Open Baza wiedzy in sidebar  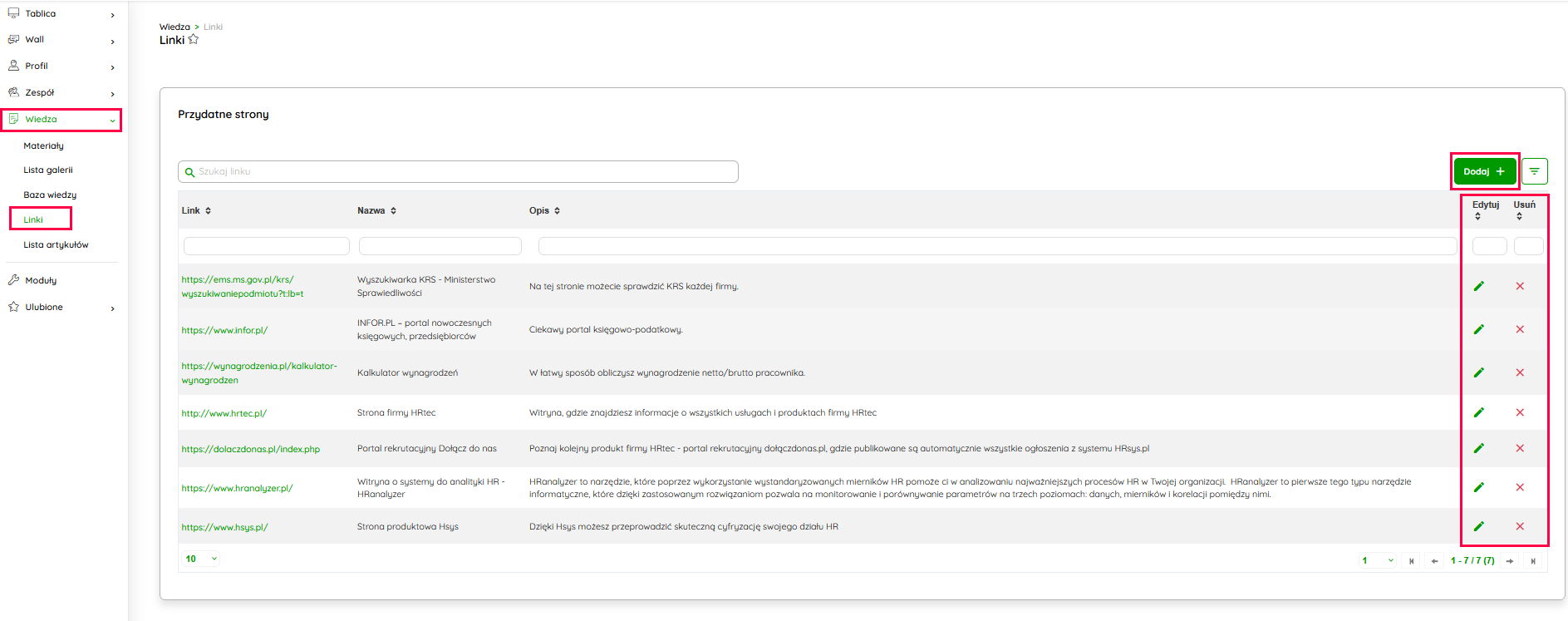pos(50,195)
